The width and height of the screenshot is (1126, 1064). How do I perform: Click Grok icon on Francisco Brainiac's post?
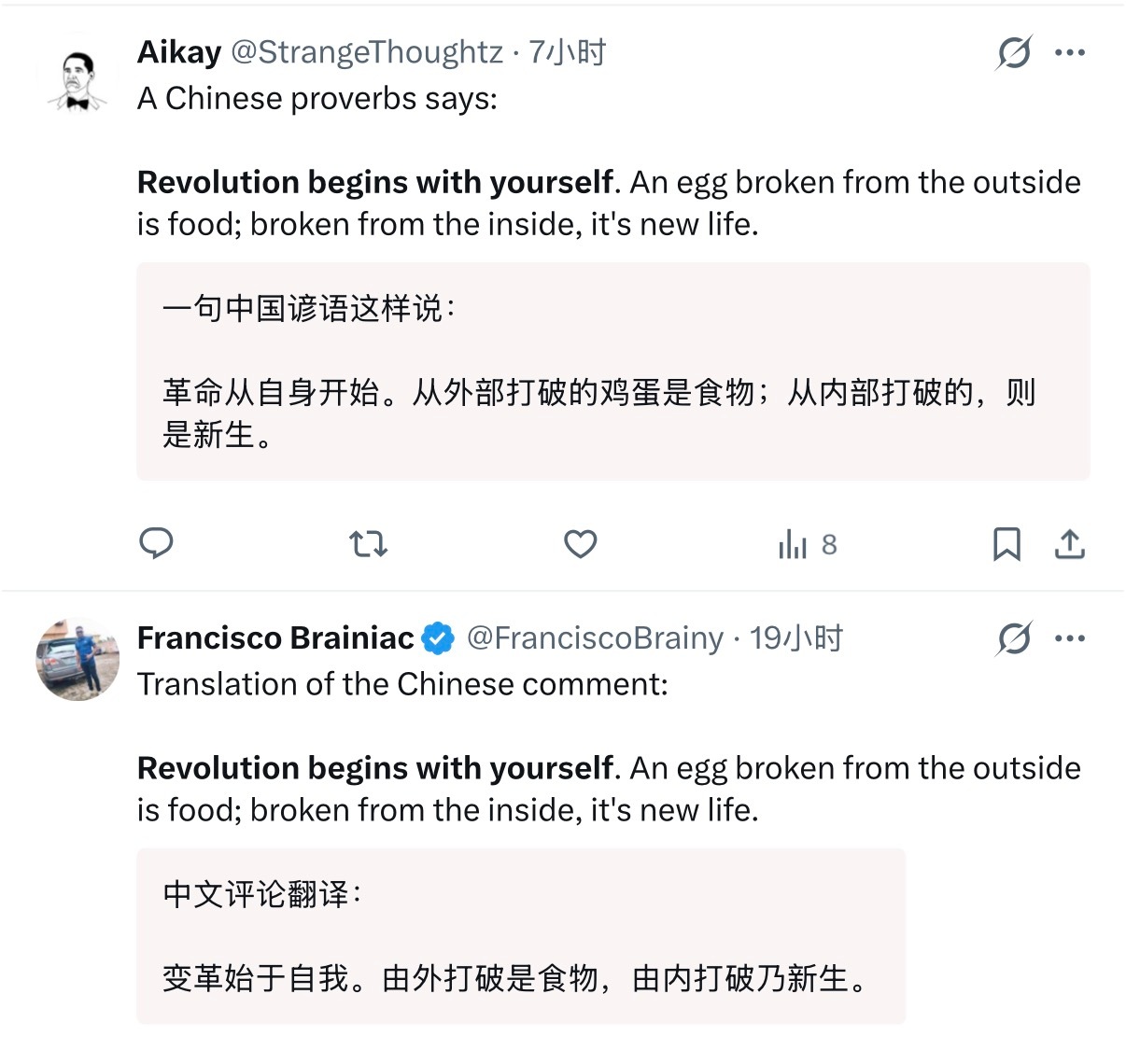pos(1013,638)
